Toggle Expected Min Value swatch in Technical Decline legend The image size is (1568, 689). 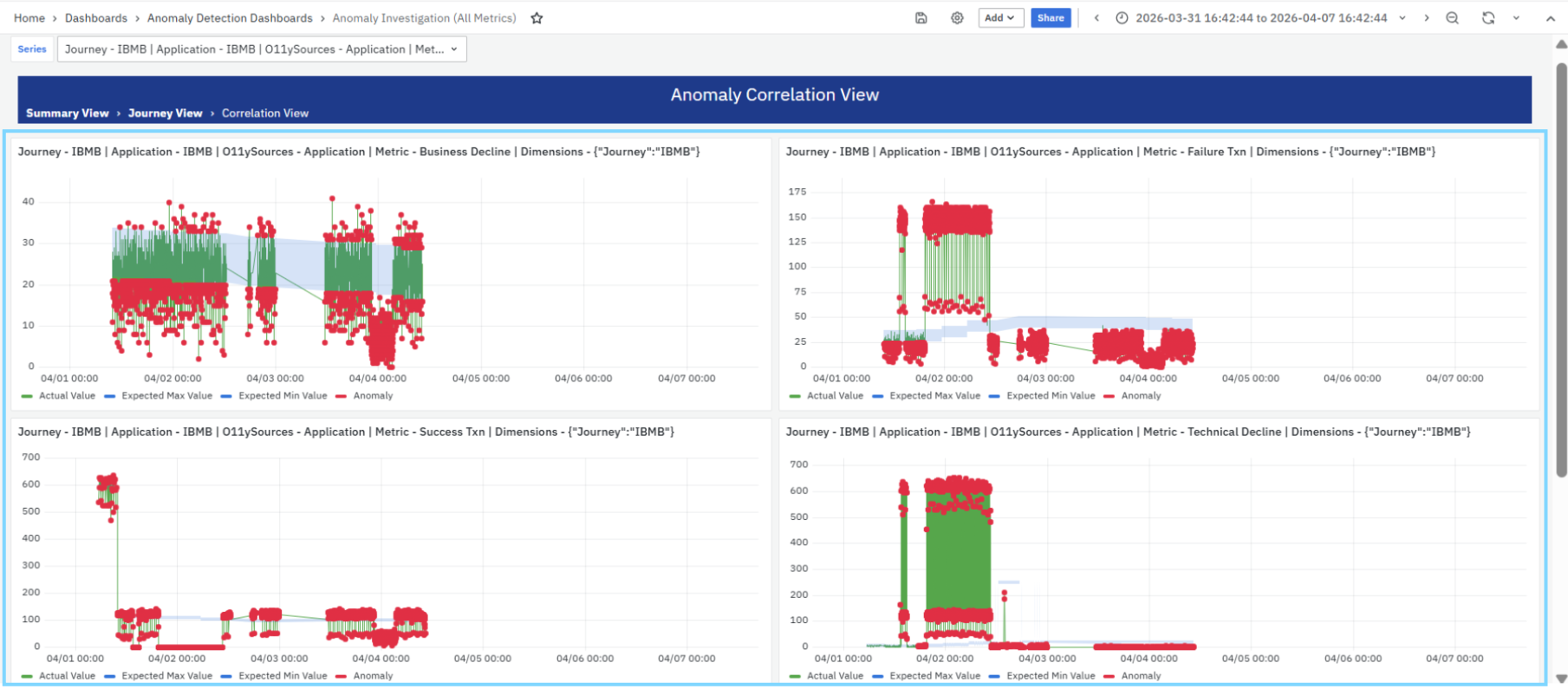[x=994, y=676]
